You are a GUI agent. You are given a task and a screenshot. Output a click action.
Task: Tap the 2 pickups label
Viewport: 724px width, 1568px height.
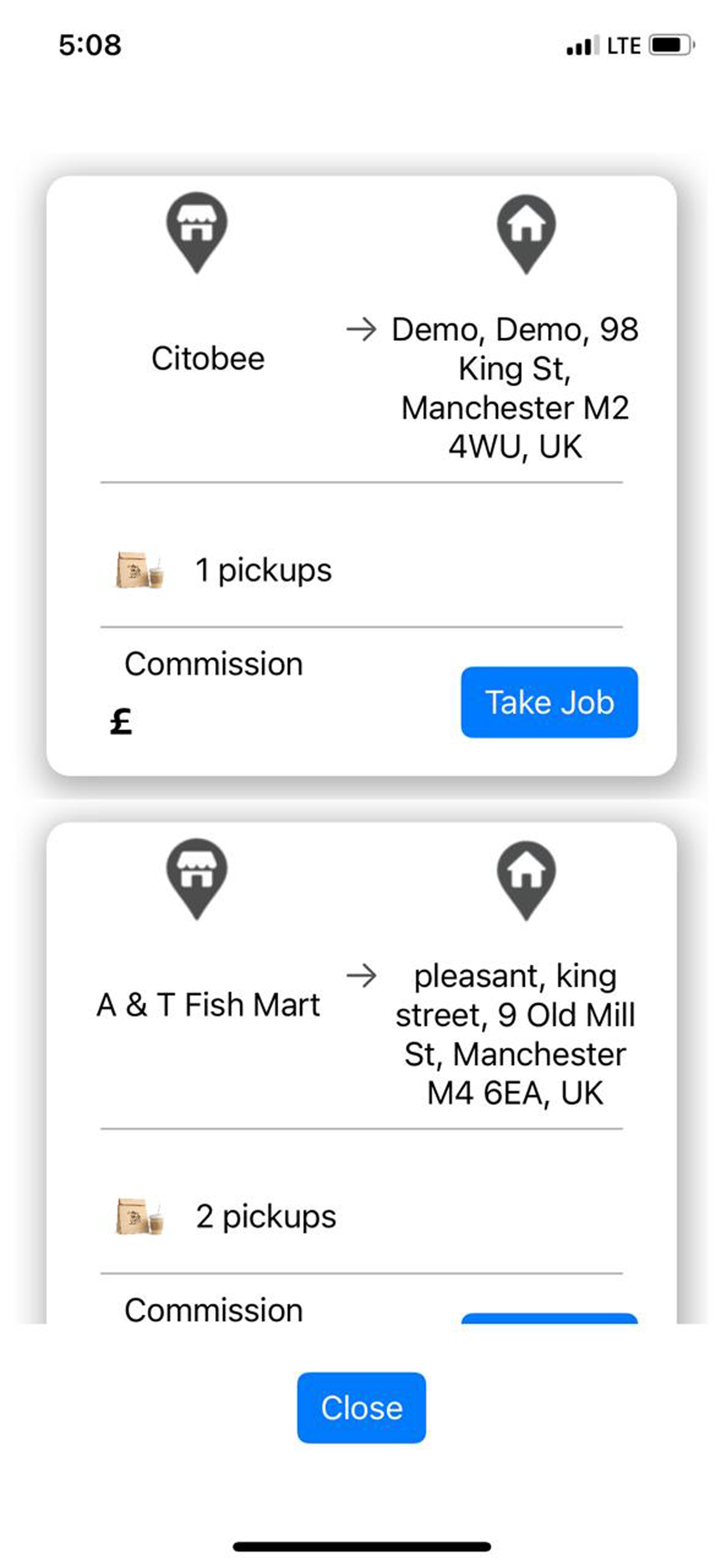coord(266,1217)
